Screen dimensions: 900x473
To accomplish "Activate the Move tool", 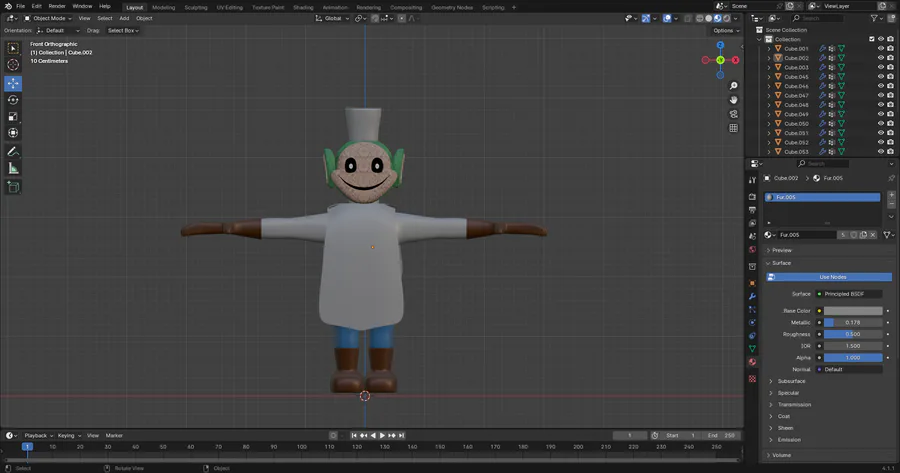I will pyautogui.click(x=13, y=83).
